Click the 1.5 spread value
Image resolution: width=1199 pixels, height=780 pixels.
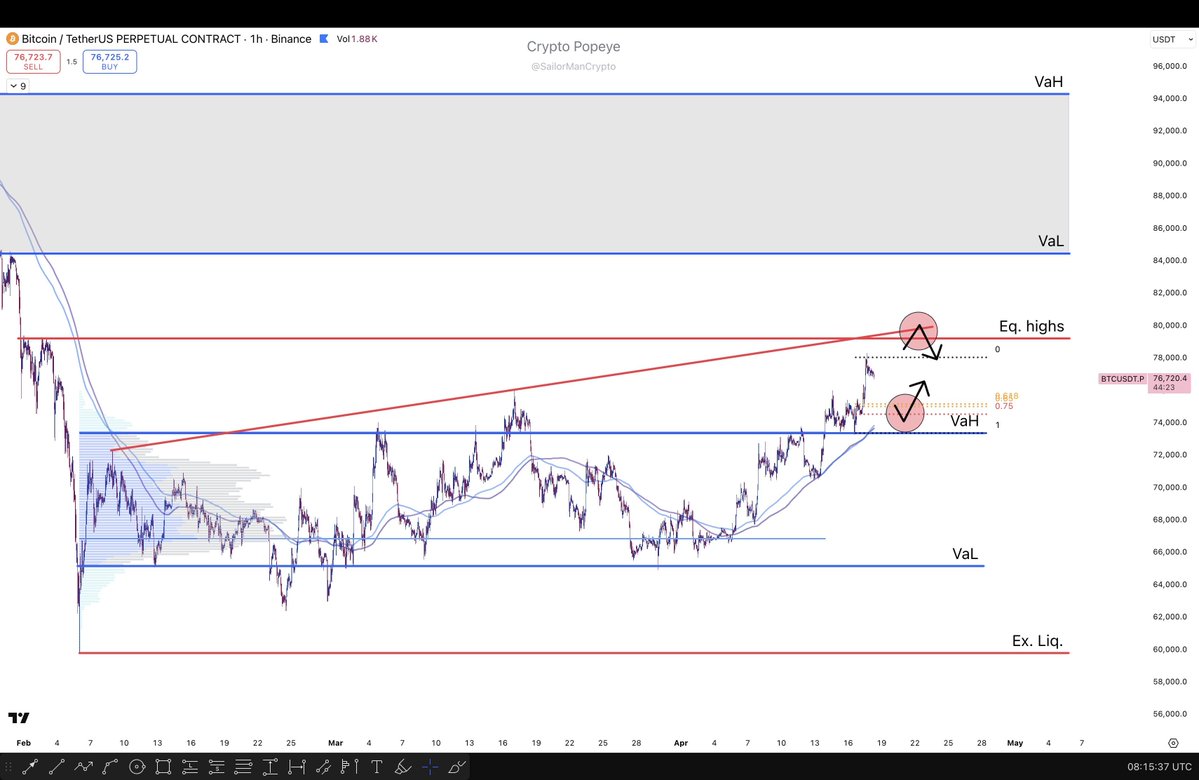[x=72, y=62]
